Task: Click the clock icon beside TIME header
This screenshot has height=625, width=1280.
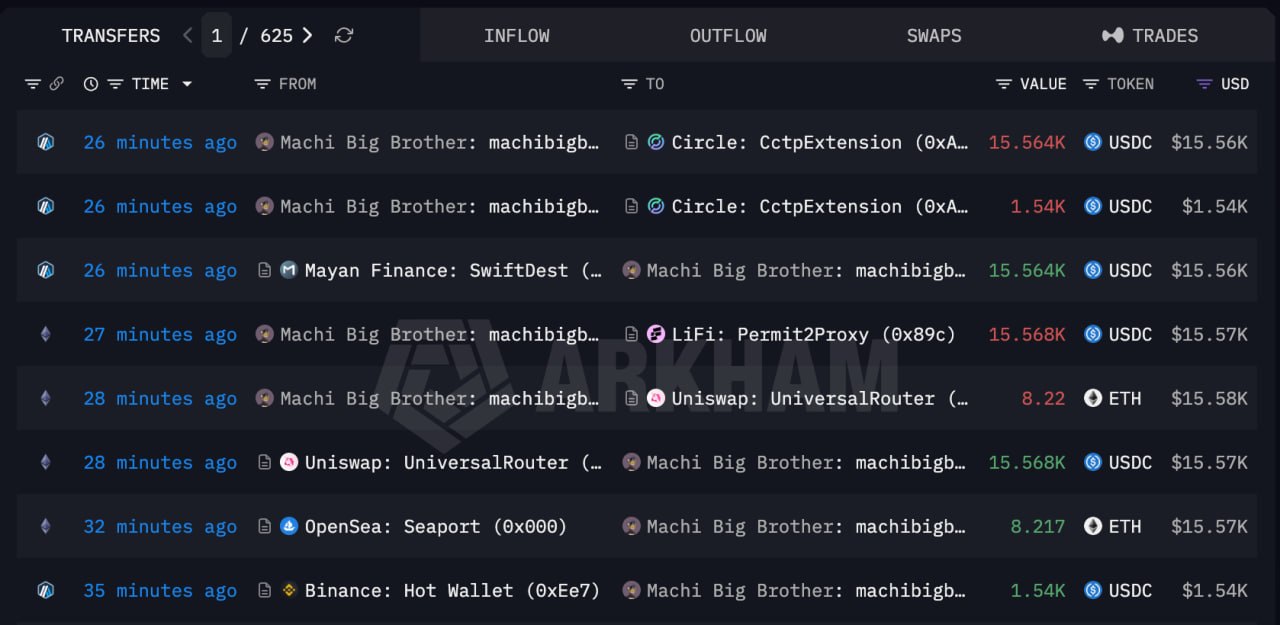Action: [x=91, y=84]
